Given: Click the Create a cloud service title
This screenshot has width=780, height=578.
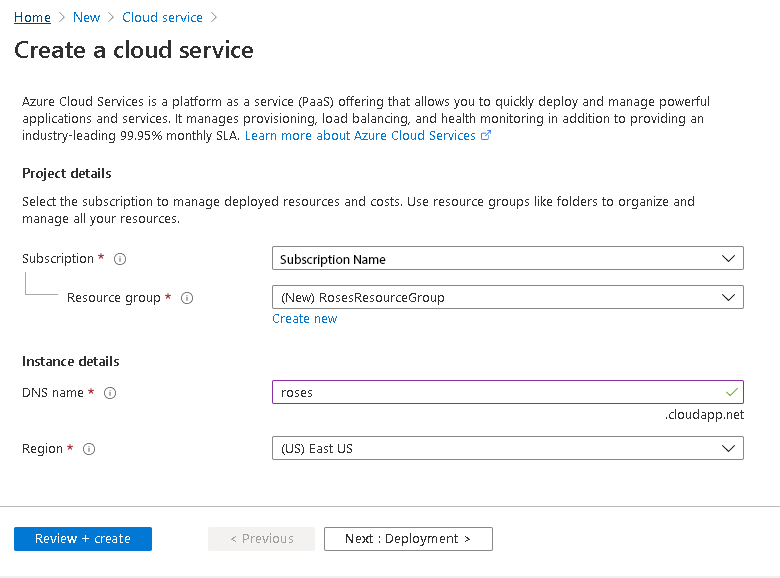Looking at the screenshot, I should coord(134,50).
